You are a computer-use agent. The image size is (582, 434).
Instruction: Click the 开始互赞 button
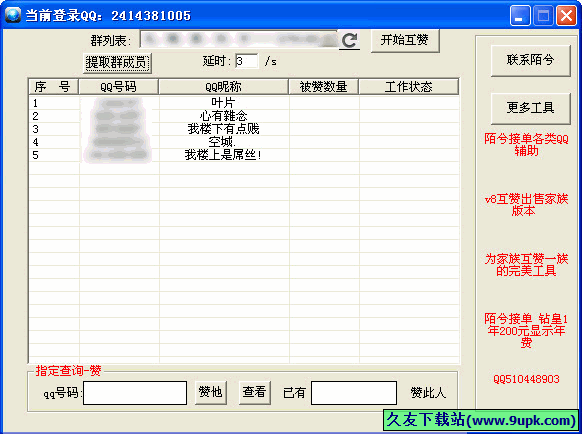point(405,40)
